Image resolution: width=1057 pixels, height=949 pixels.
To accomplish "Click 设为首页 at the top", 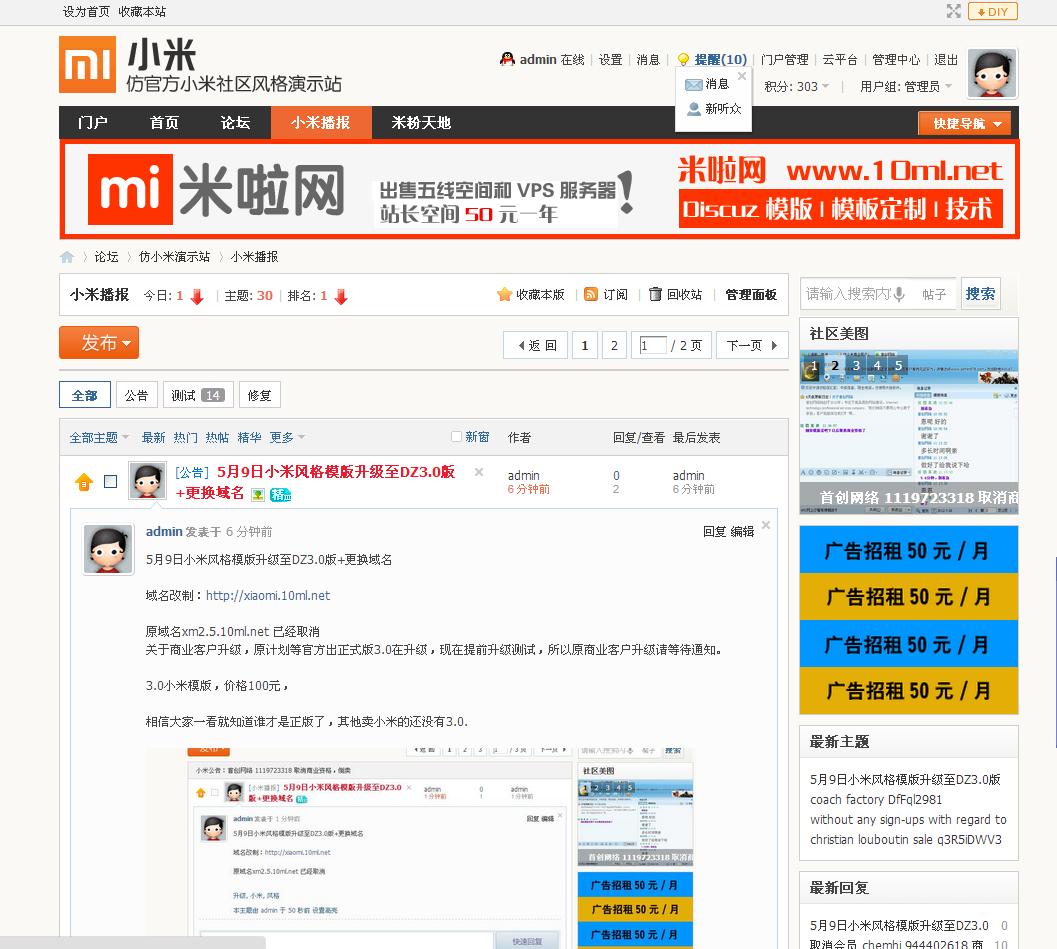I will coord(86,11).
